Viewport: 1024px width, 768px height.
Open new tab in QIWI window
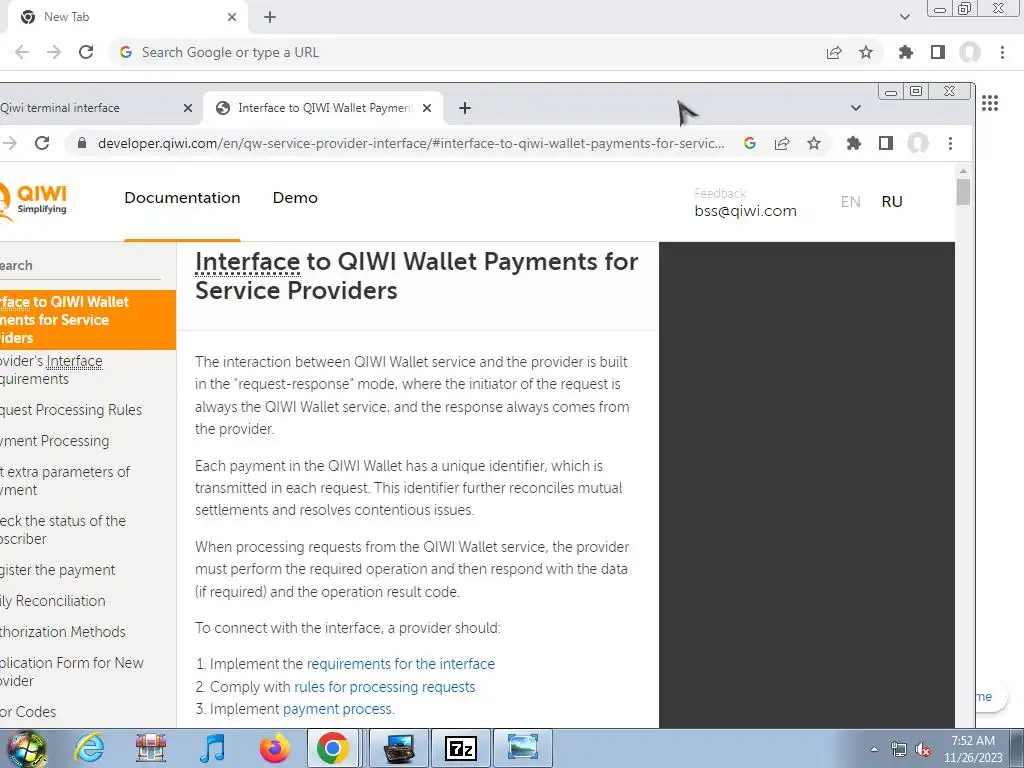465,108
